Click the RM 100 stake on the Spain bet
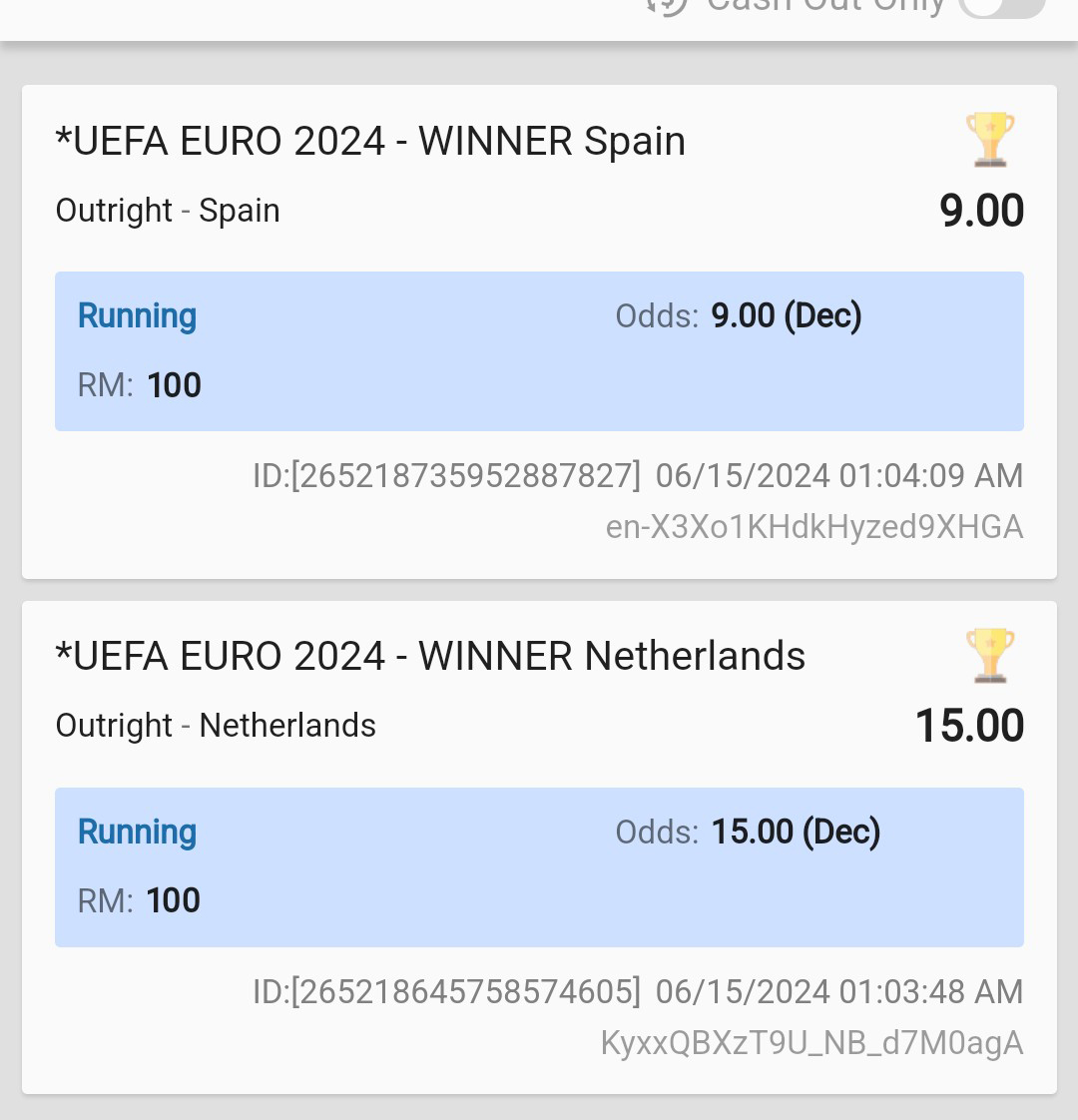Image resolution: width=1078 pixels, height=1120 pixels. point(140,385)
